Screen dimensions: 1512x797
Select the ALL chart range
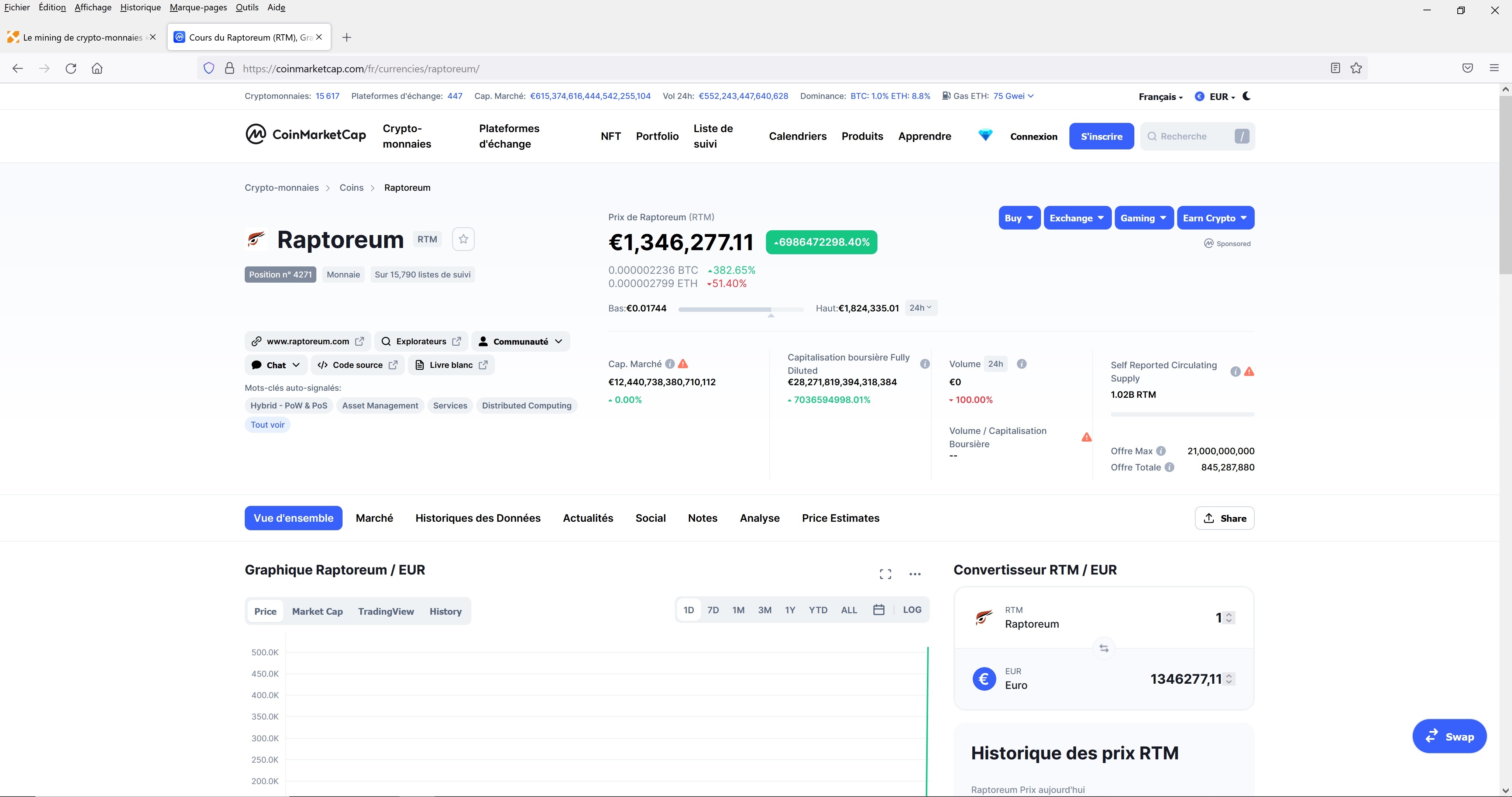click(849, 610)
